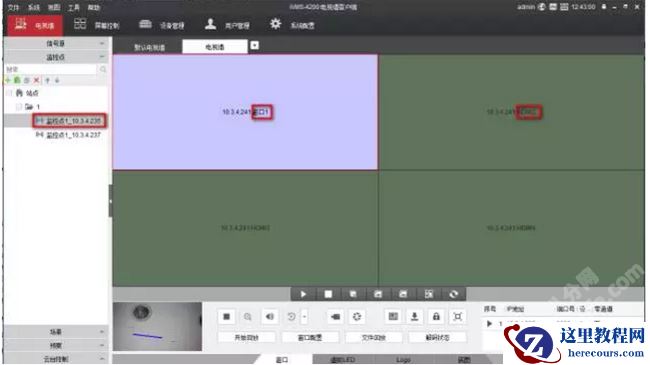Select the 10.3.4.241 HDMI2 wall window
This screenshot has width=650, height=365.
512,112
